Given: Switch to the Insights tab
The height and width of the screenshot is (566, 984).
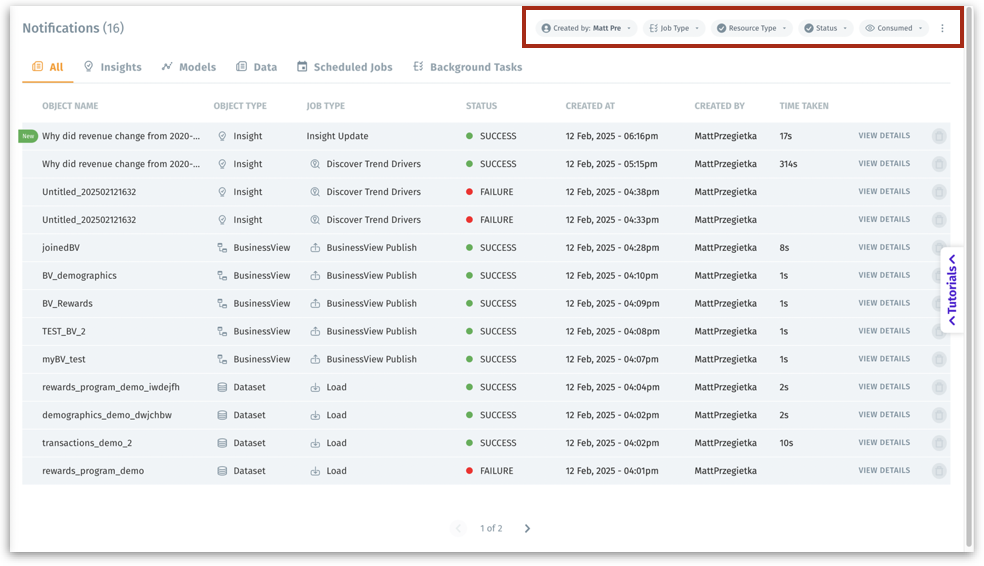Looking at the screenshot, I should click(x=112, y=67).
